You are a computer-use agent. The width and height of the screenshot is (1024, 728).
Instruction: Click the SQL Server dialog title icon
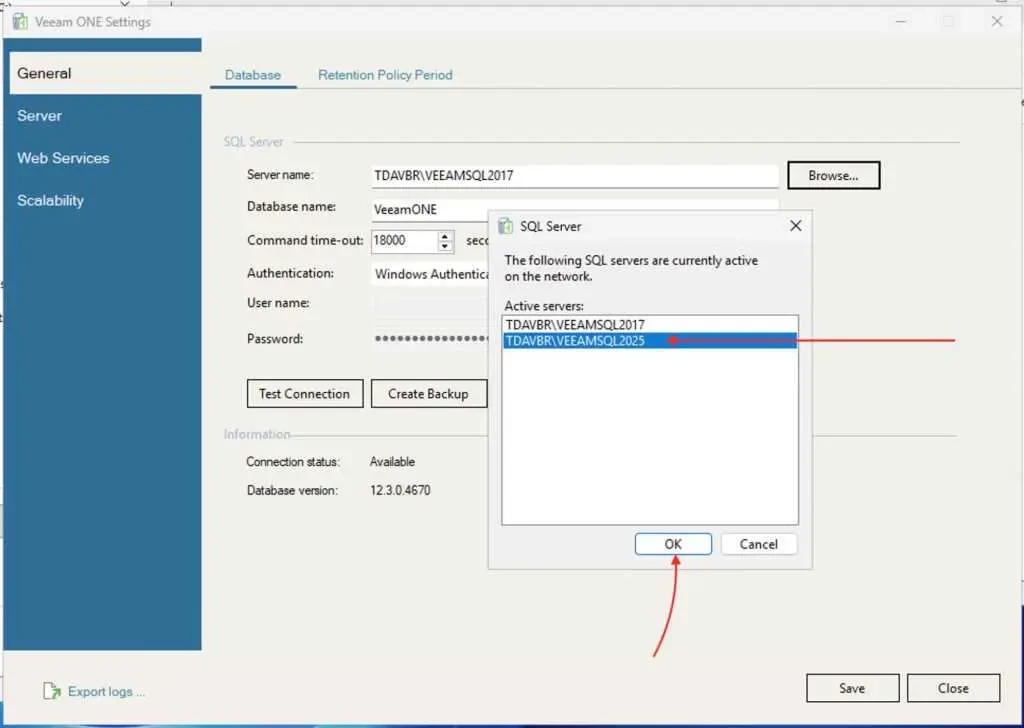505,226
